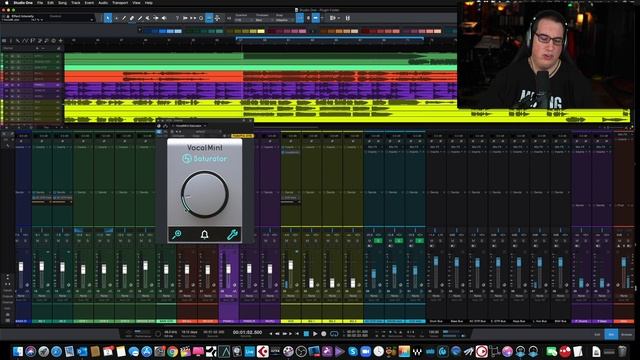Open the VocalMint Saturator plugin name dropdown
This screenshot has width=640, height=360.
tap(191, 126)
